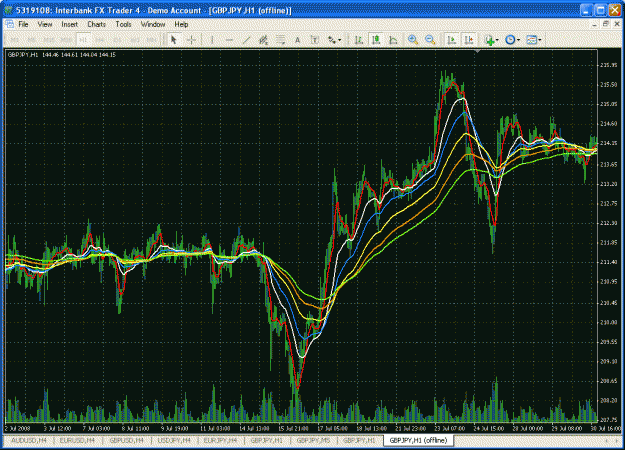The width and height of the screenshot is (625, 450).
Task: Toggle Candlesticks chart mode
Action: pyautogui.click(x=376, y=40)
